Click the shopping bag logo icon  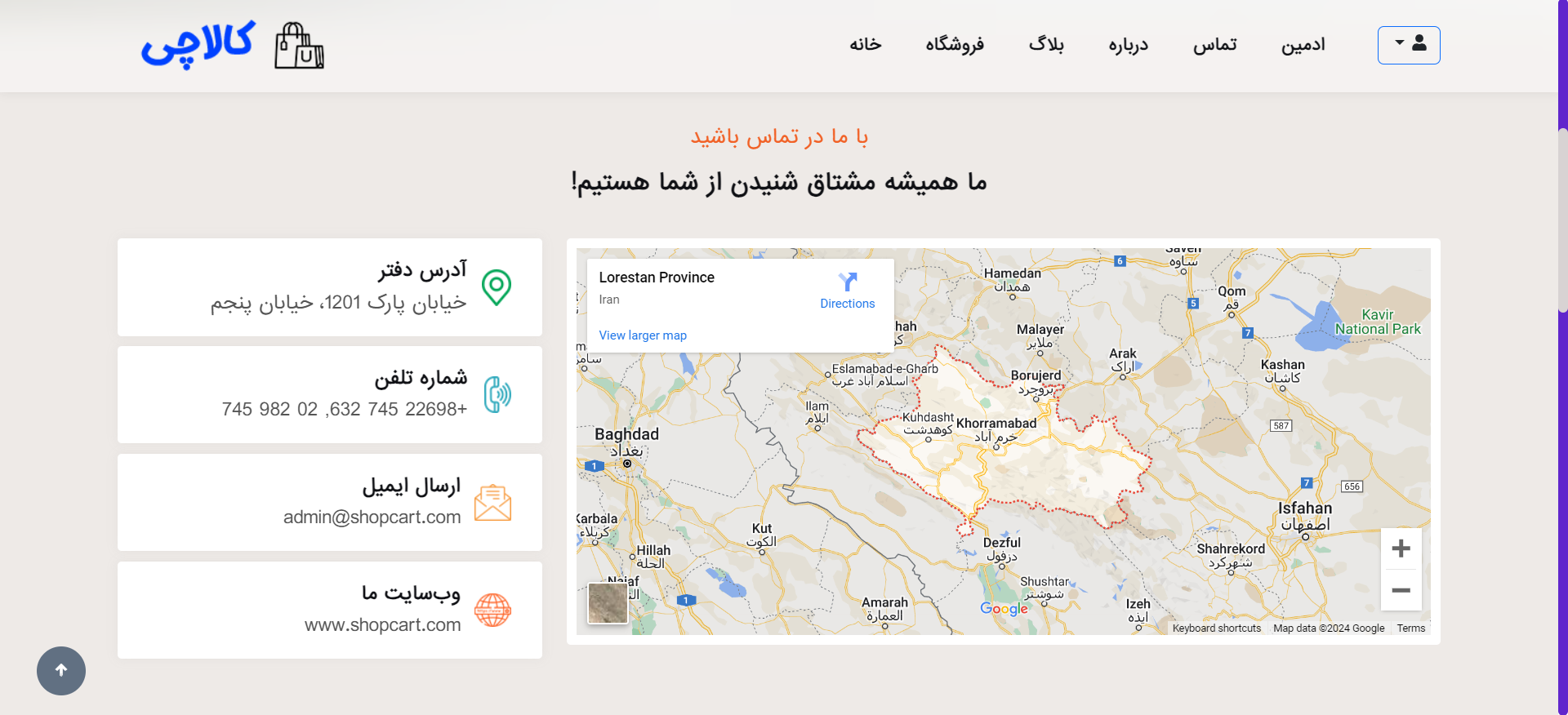[299, 46]
